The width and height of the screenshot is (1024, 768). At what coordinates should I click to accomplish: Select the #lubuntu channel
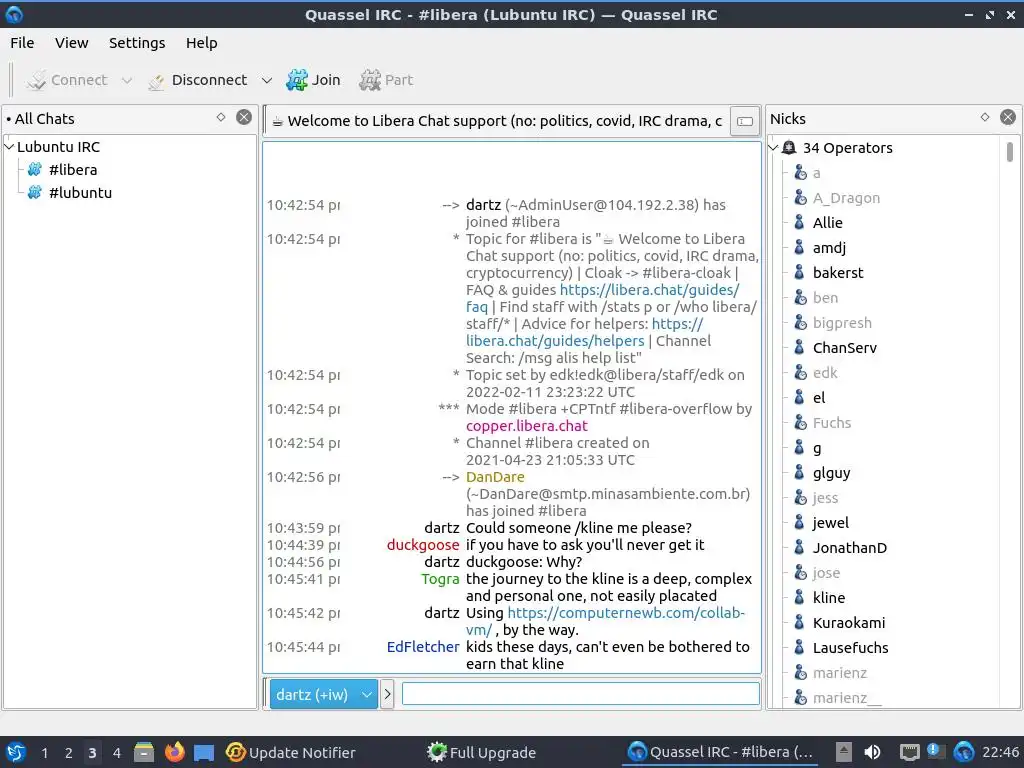coord(80,193)
